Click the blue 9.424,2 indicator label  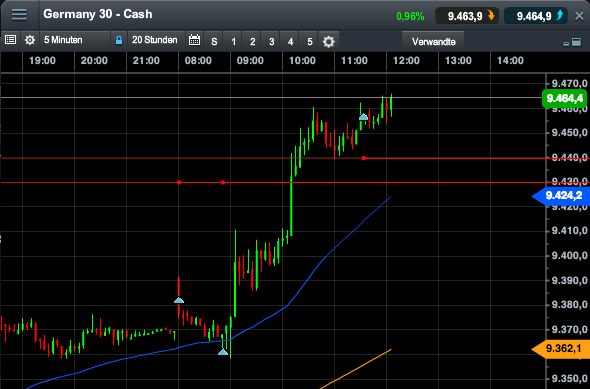coord(561,196)
